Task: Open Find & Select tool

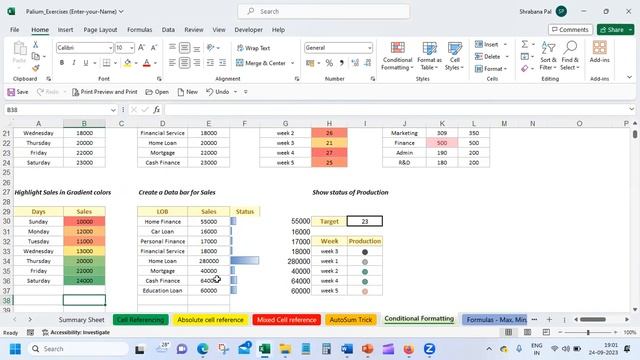Action: pos(570,56)
